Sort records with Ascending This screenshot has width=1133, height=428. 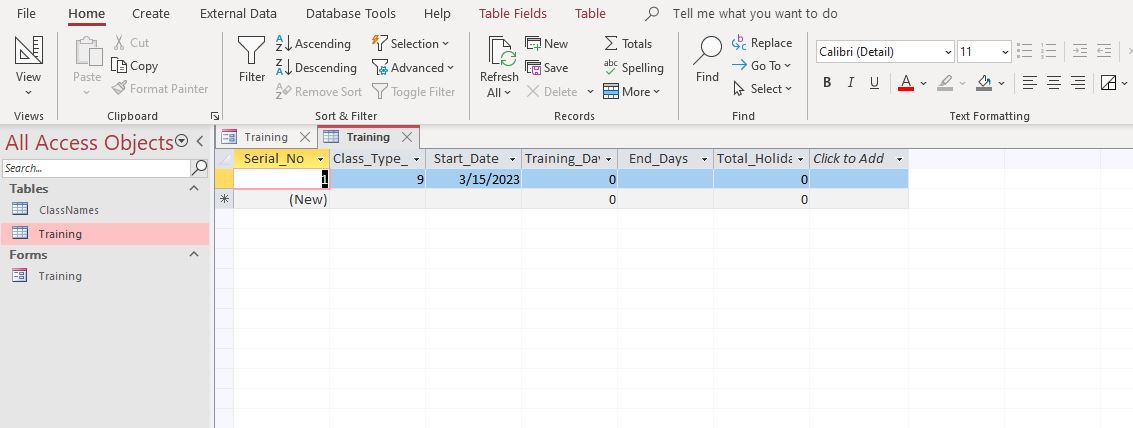[x=312, y=44]
